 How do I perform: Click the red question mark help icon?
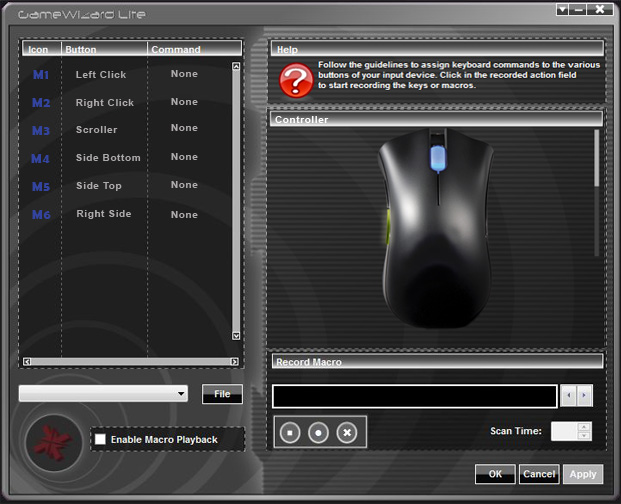[296, 80]
